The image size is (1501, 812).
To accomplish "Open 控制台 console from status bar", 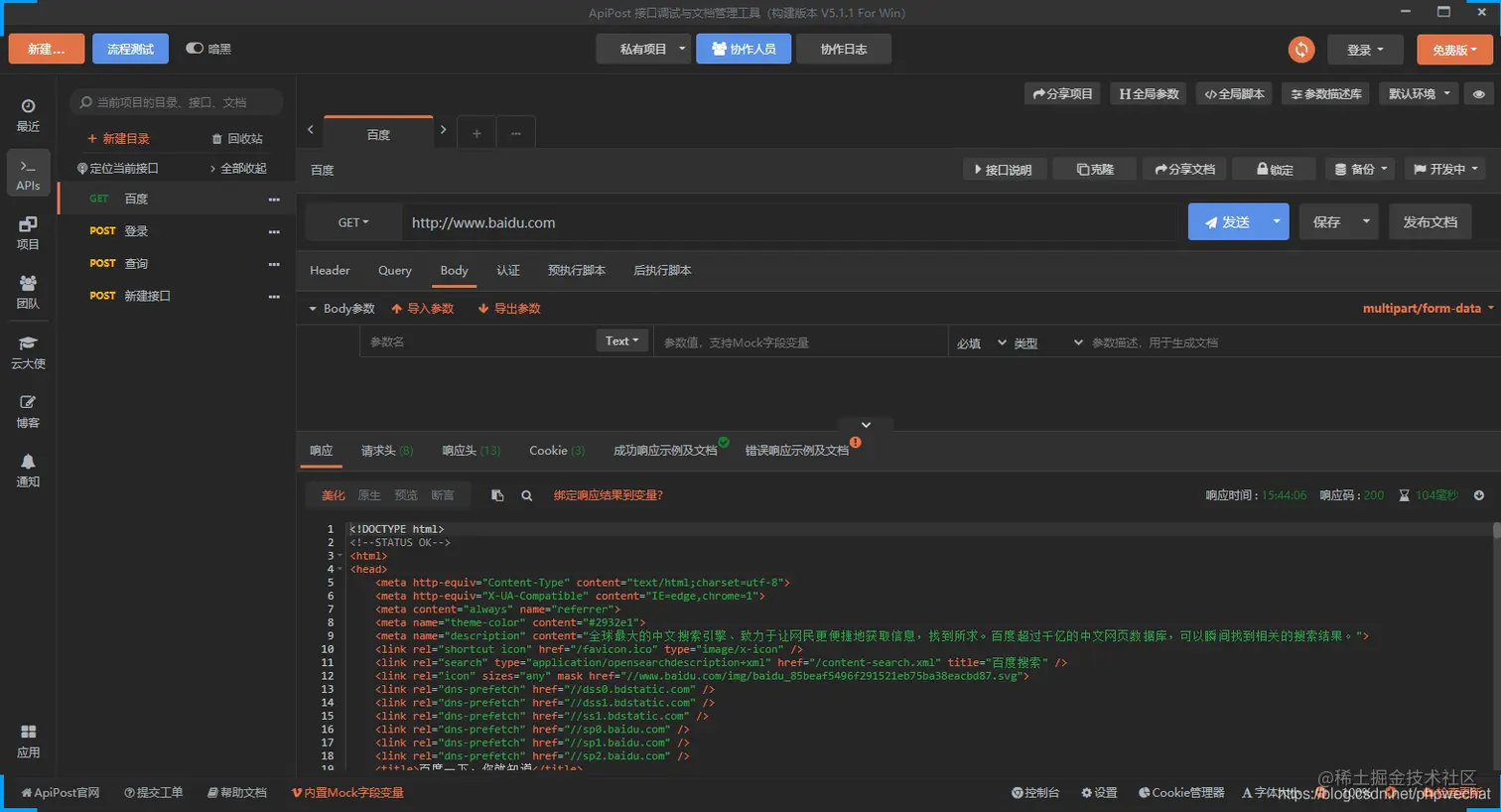I will point(1035,793).
